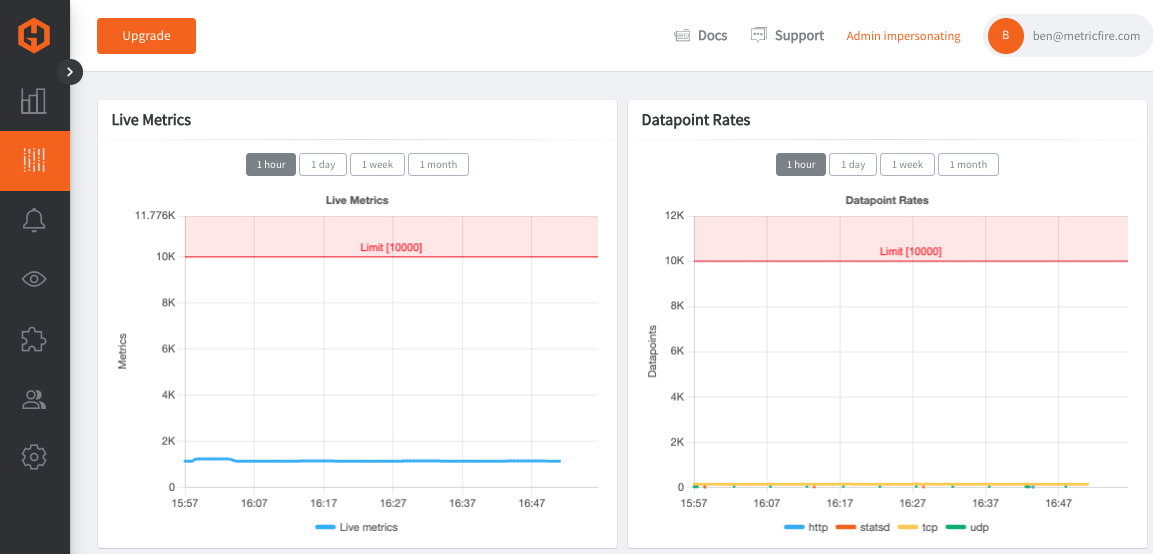The height and width of the screenshot is (554, 1153).
Task: Open the dashboards bar chart sidebar icon
Action: coord(34,101)
